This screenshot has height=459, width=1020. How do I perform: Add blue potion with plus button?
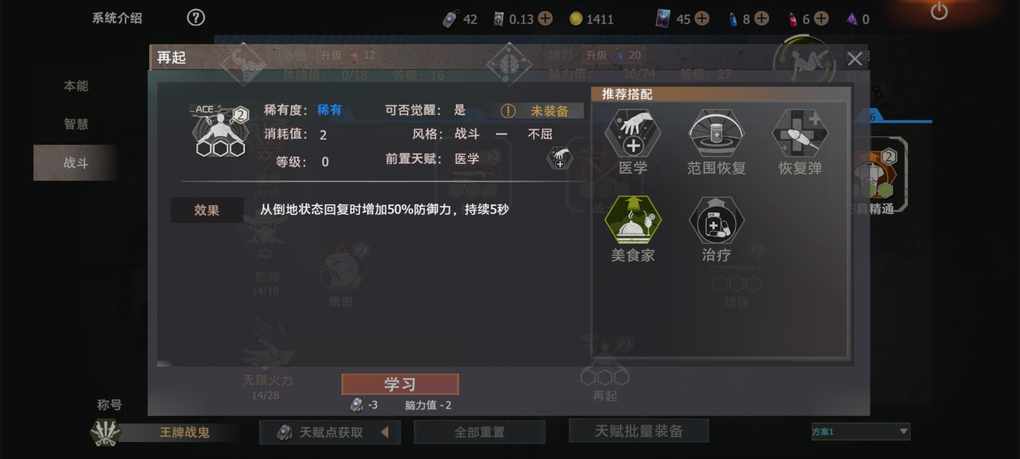click(761, 19)
